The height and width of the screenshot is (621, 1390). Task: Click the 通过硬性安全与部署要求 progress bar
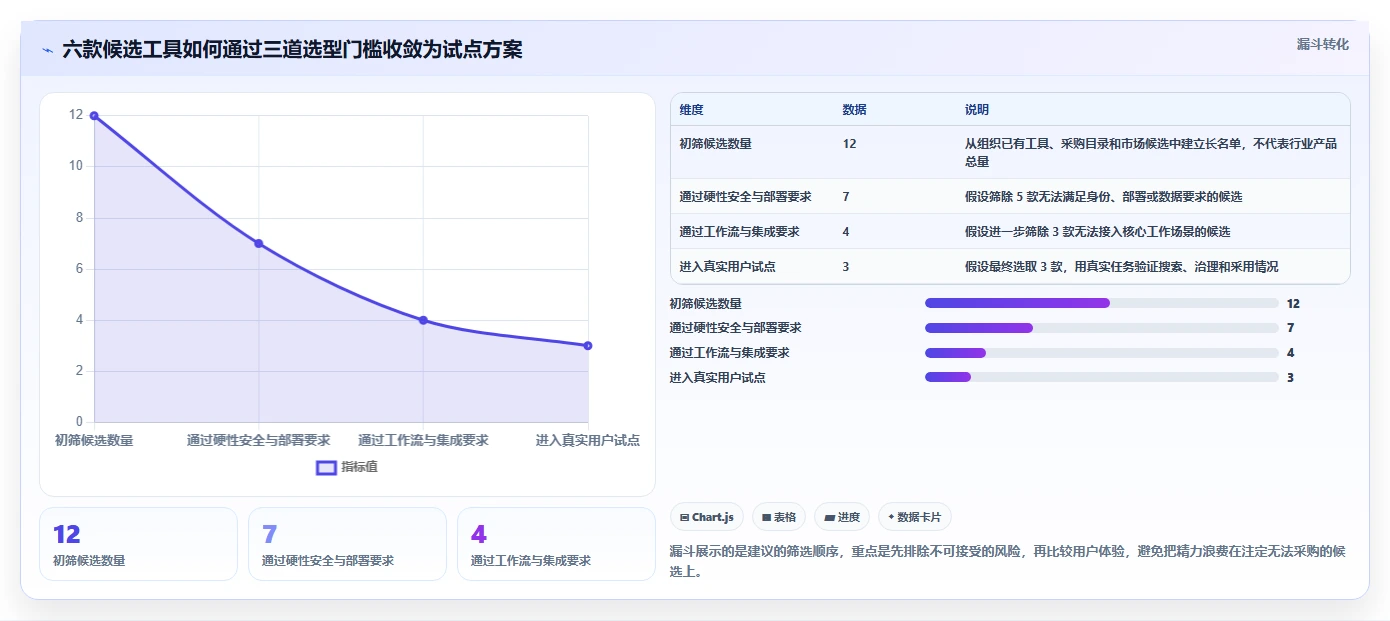(x=1102, y=328)
